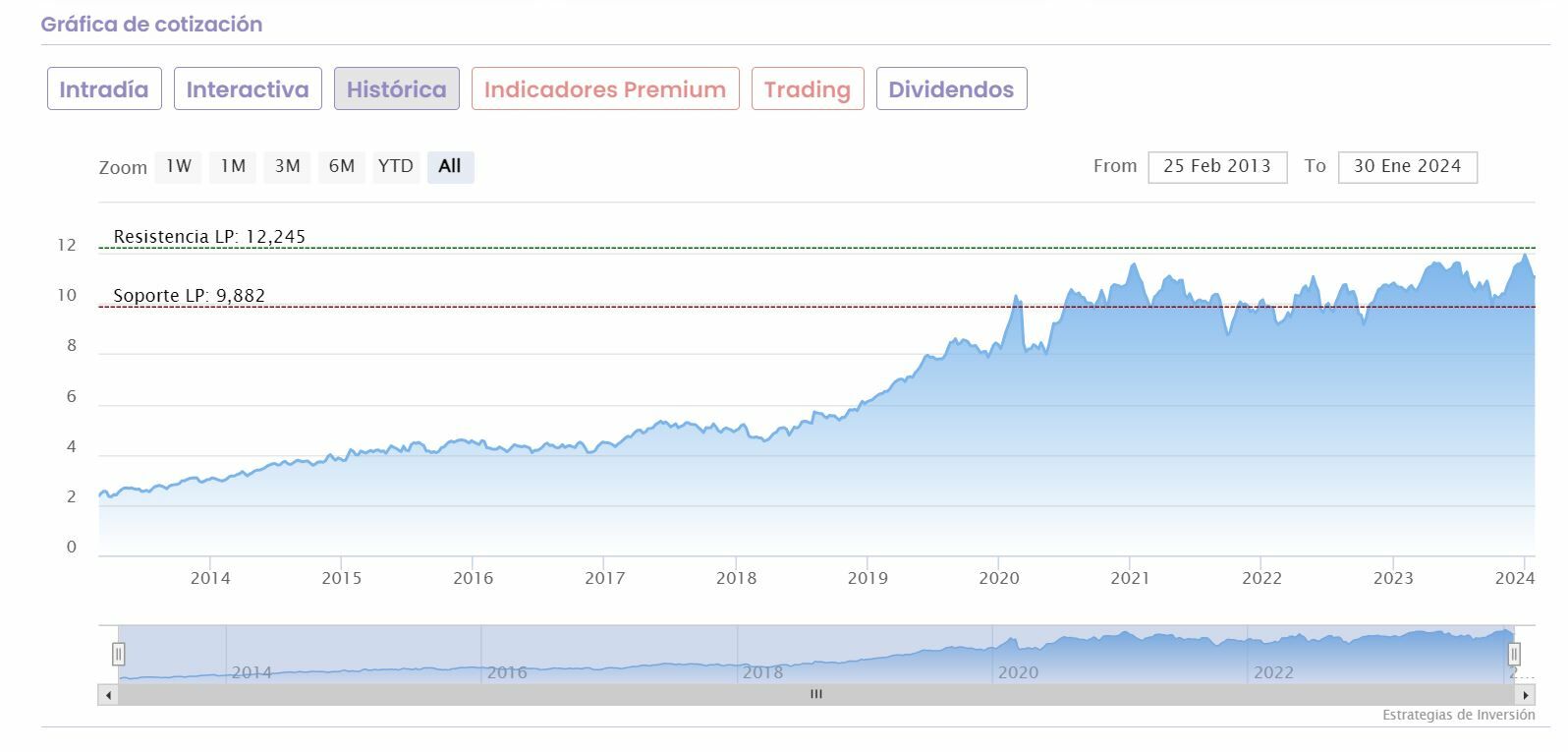Image resolution: width=1568 pixels, height=752 pixels.
Task: Set zoom range to 1M
Action: (x=233, y=166)
